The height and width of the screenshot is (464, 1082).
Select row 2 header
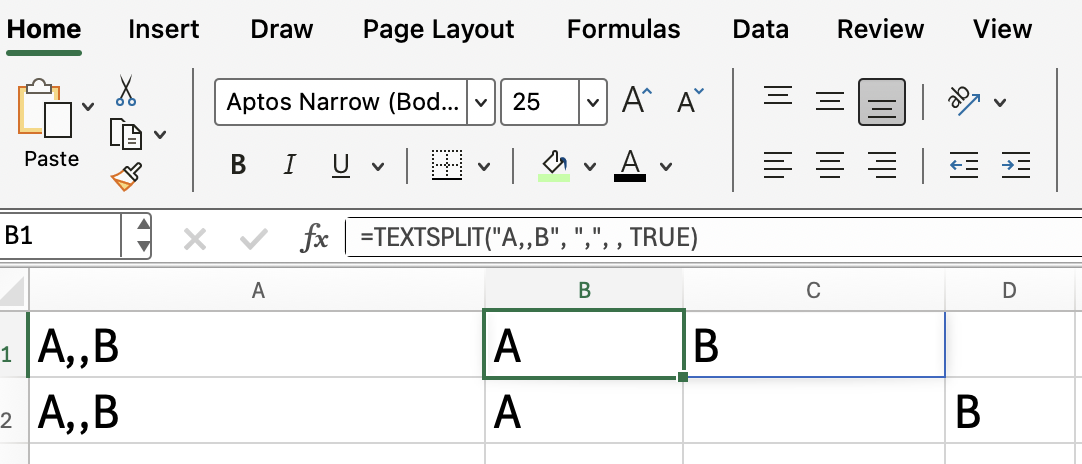pos(14,411)
